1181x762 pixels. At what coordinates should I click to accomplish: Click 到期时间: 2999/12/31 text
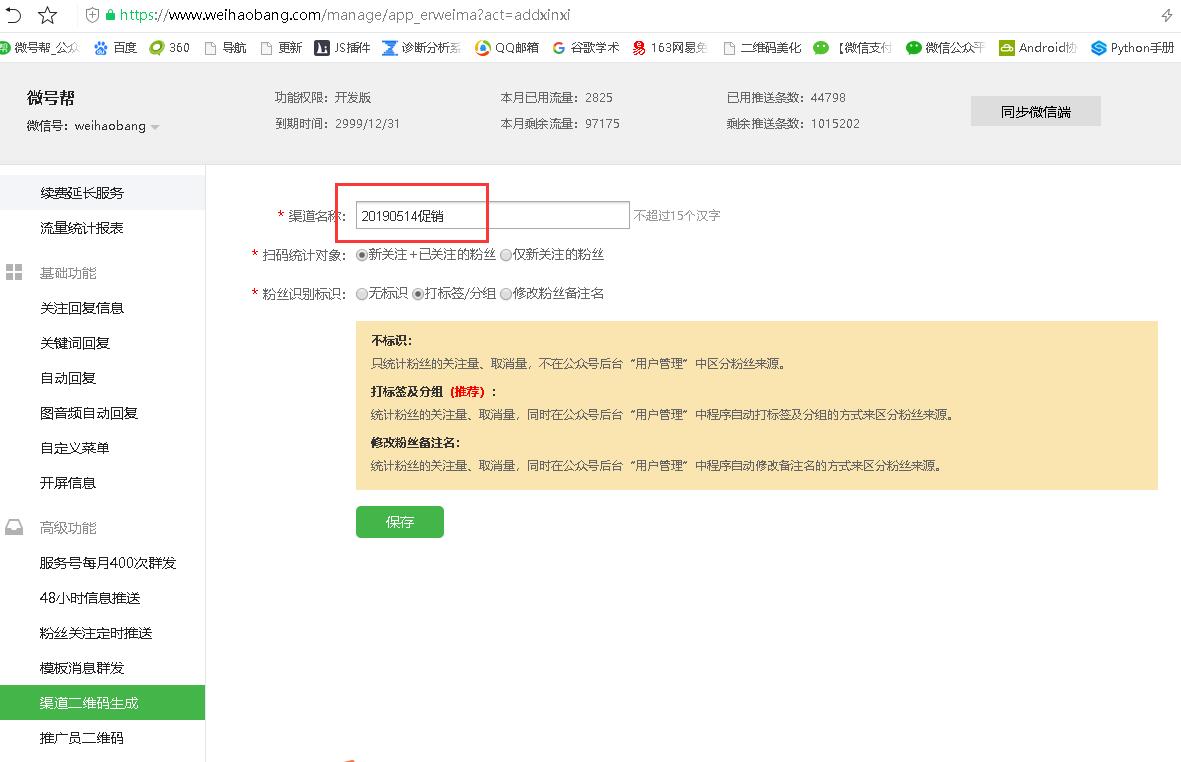point(337,123)
